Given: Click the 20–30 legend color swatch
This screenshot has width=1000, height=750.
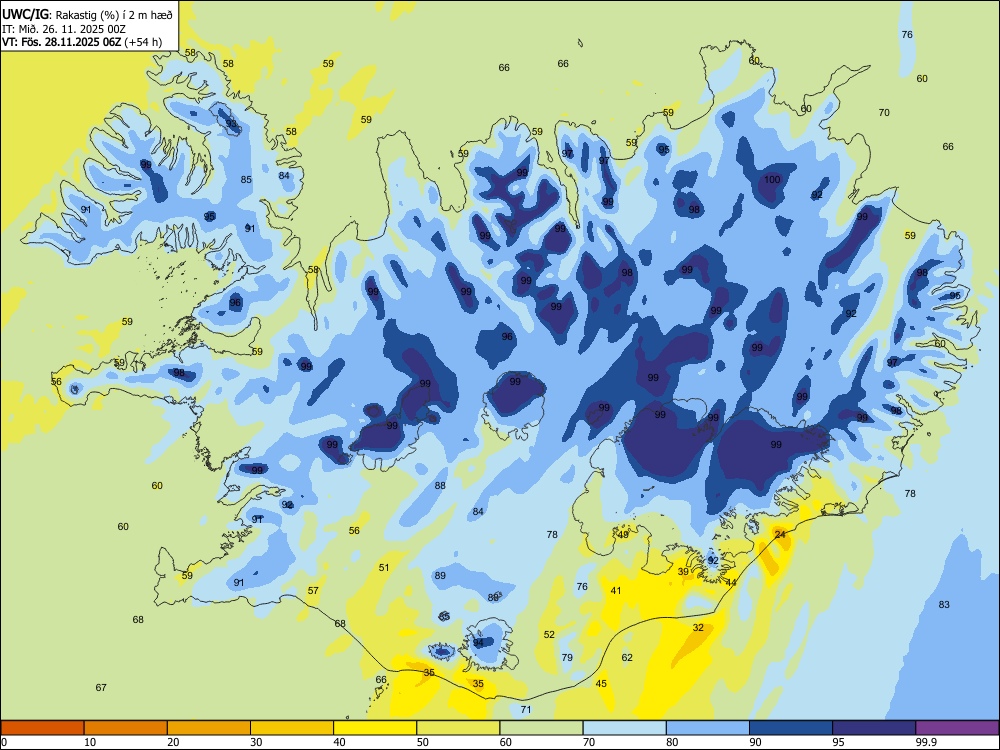Looking at the screenshot, I should 209,728.
